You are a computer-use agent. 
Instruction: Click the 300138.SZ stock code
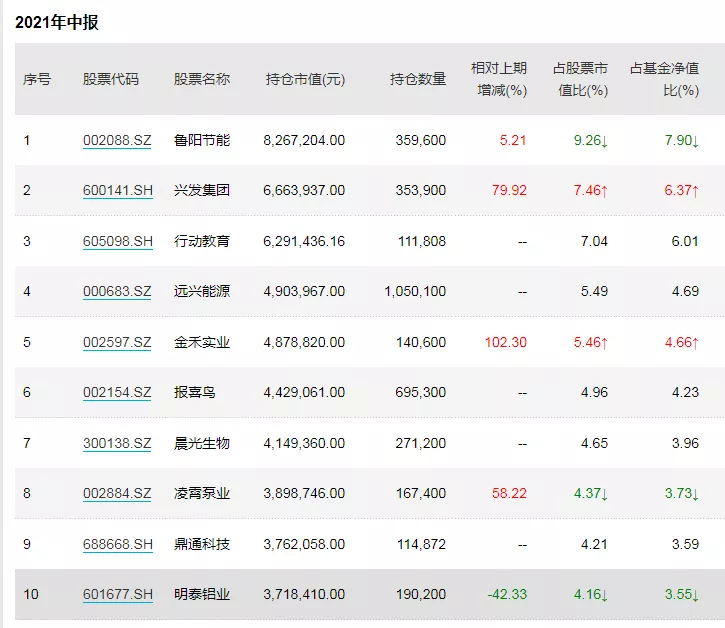(117, 443)
